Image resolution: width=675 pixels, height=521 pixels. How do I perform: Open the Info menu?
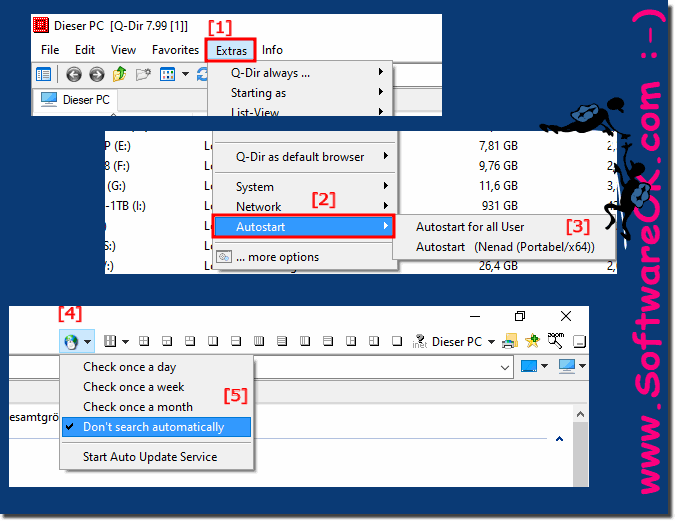coord(272,50)
